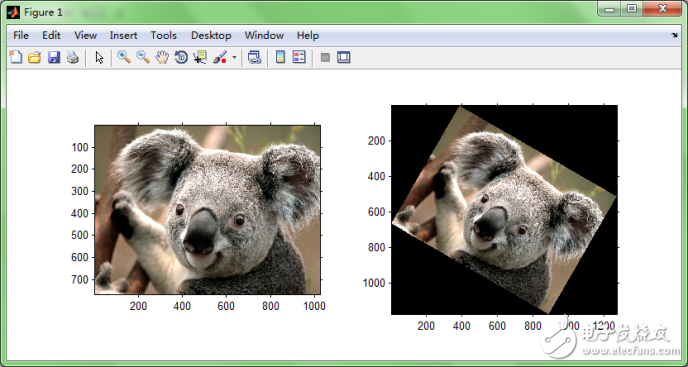Viewport: 688px width, 367px height.
Task: Open a file using the folder icon
Action: (35, 58)
